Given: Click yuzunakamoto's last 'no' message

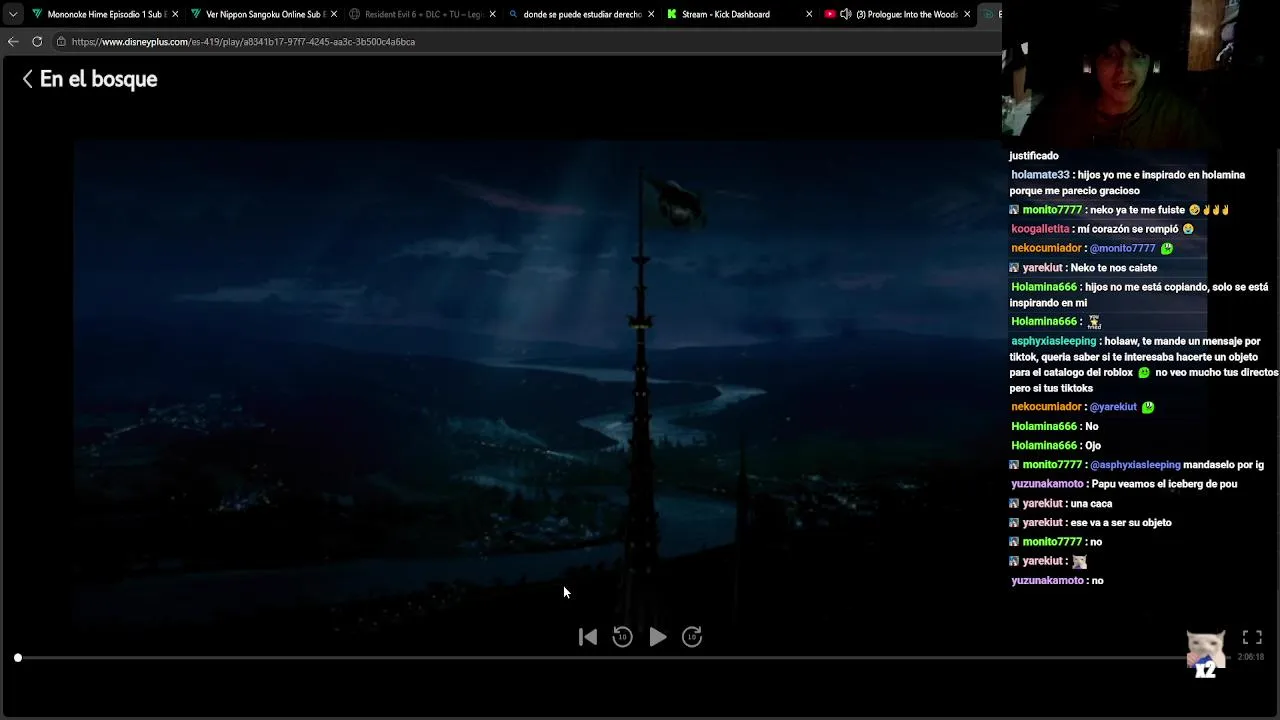Looking at the screenshot, I should (x=1097, y=581).
